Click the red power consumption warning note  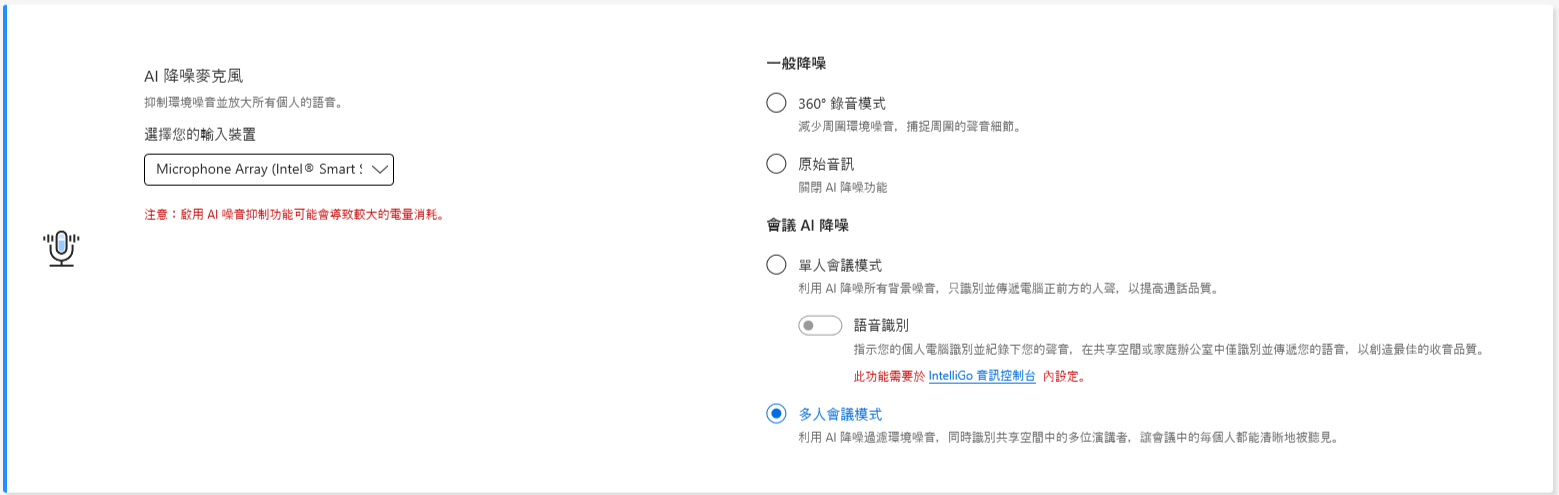point(293,214)
